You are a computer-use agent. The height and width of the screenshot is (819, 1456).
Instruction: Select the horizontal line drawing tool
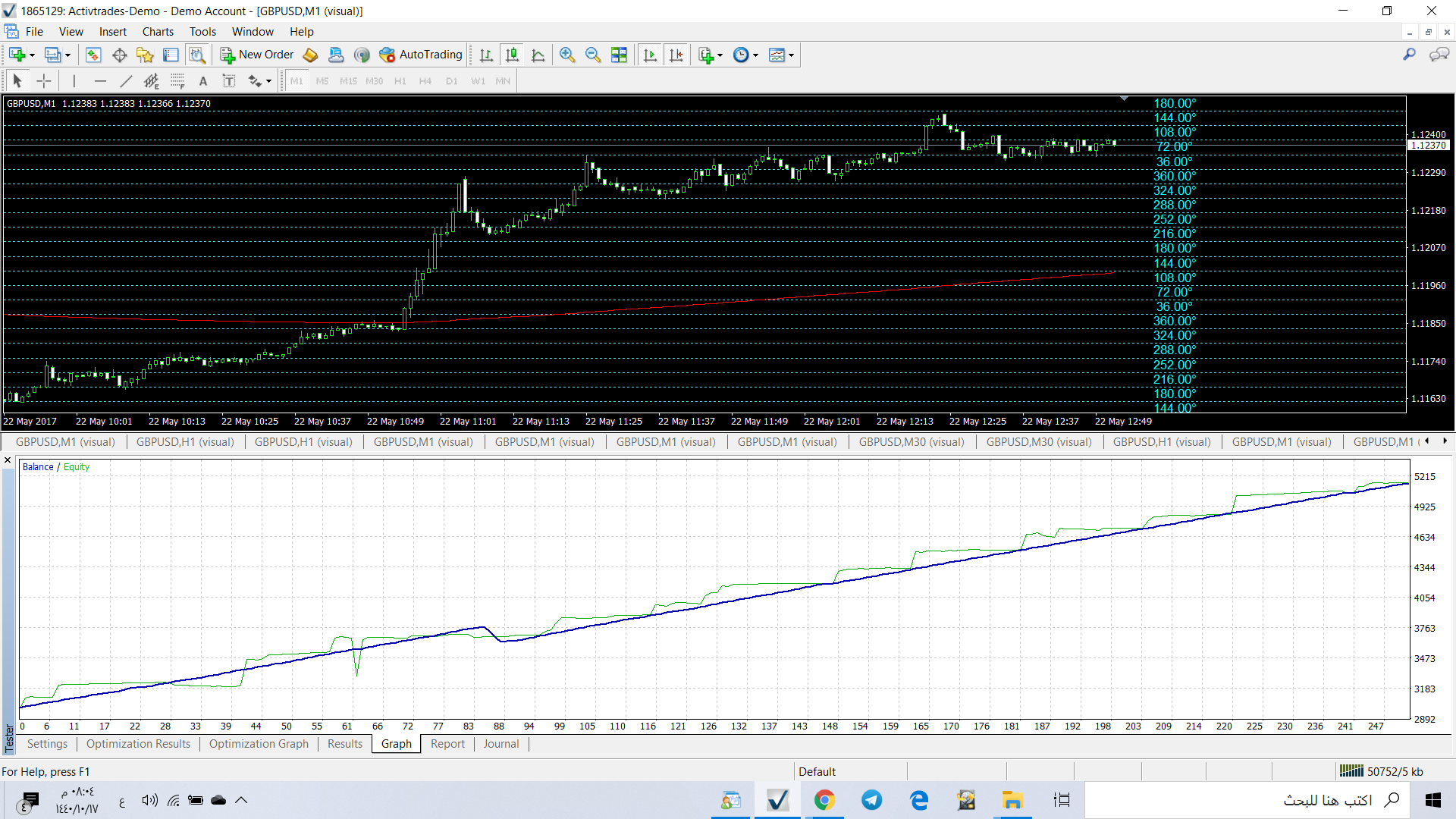coord(100,80)
